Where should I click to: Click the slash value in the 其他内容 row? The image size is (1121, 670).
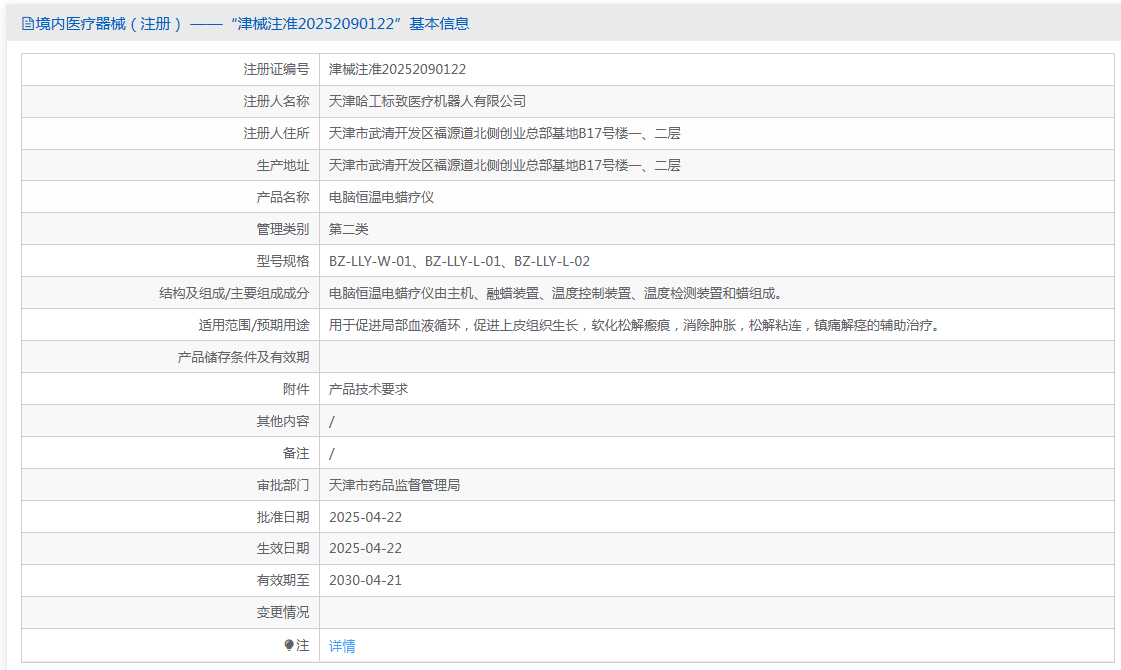[x=332, y=422]
